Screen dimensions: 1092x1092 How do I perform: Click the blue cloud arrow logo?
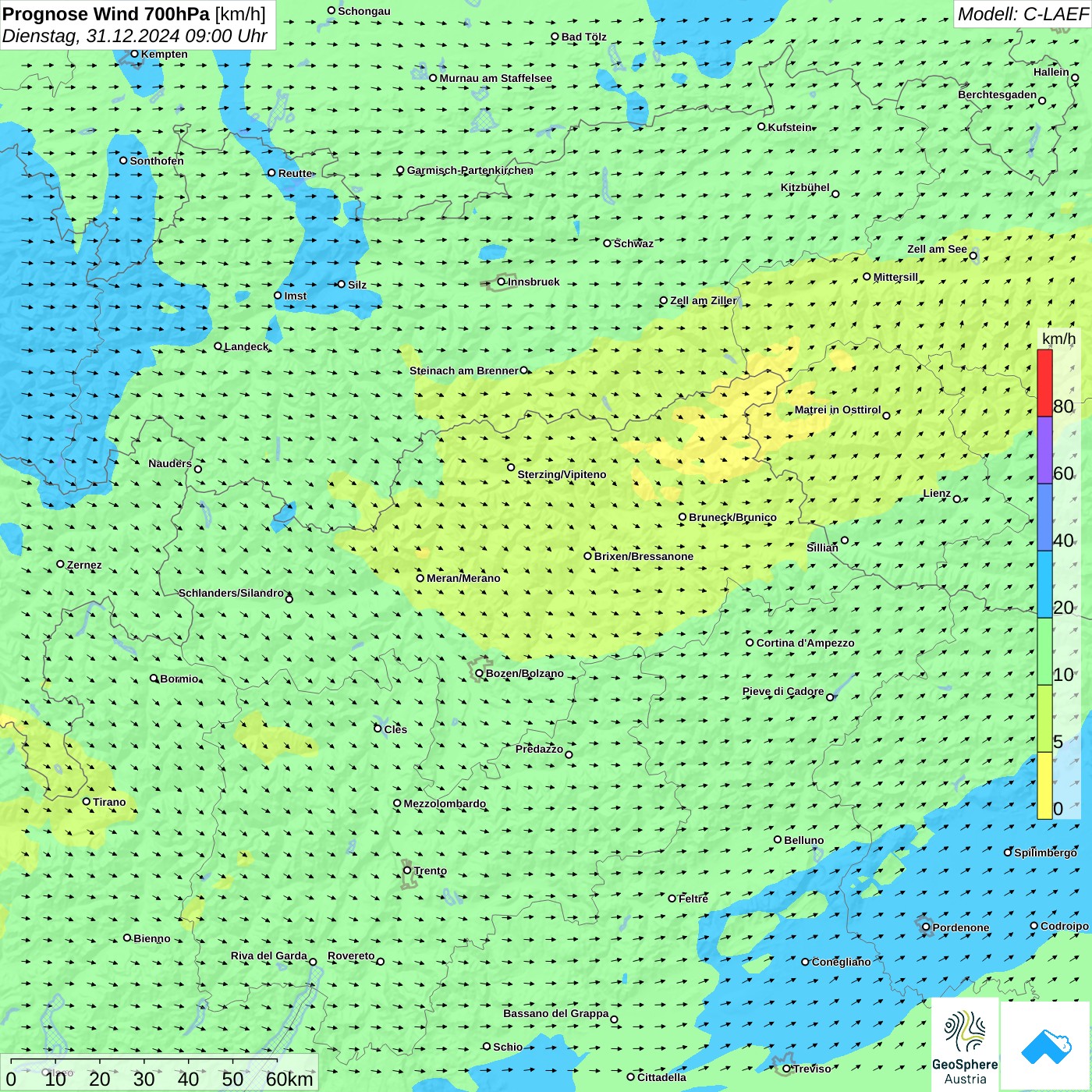[x=1045, y=1046]
